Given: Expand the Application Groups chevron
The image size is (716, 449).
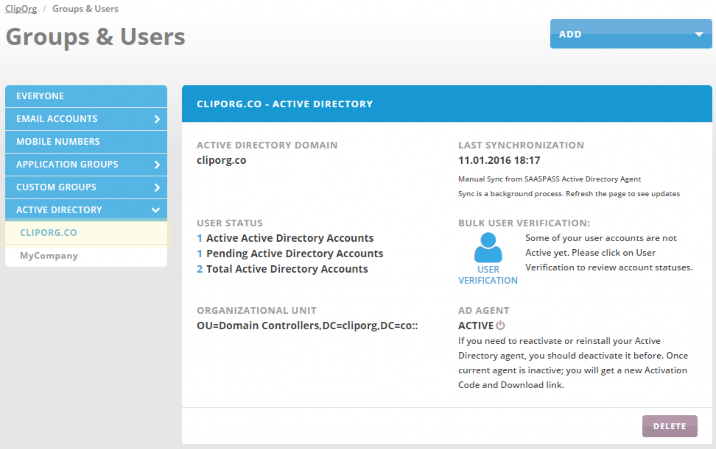Looking at the screenshot, I should (x=156, y=164).
